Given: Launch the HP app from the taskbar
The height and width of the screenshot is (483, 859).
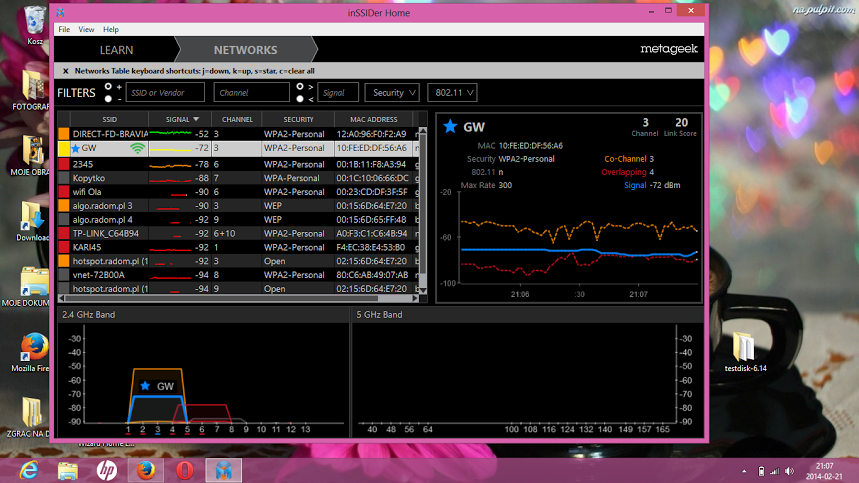Looking at the screenshot, I should point(107,470).
